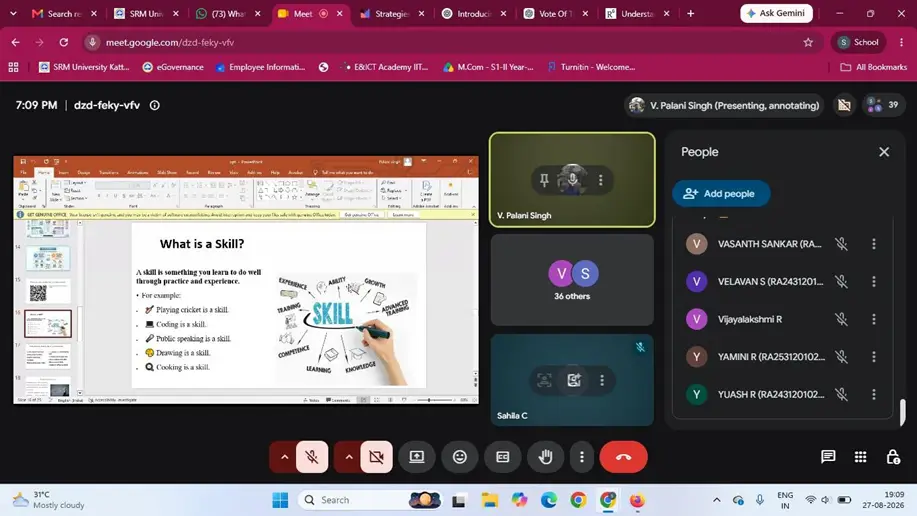Unmute your microphone
917x516 pixels.
(x=312, y=456)
